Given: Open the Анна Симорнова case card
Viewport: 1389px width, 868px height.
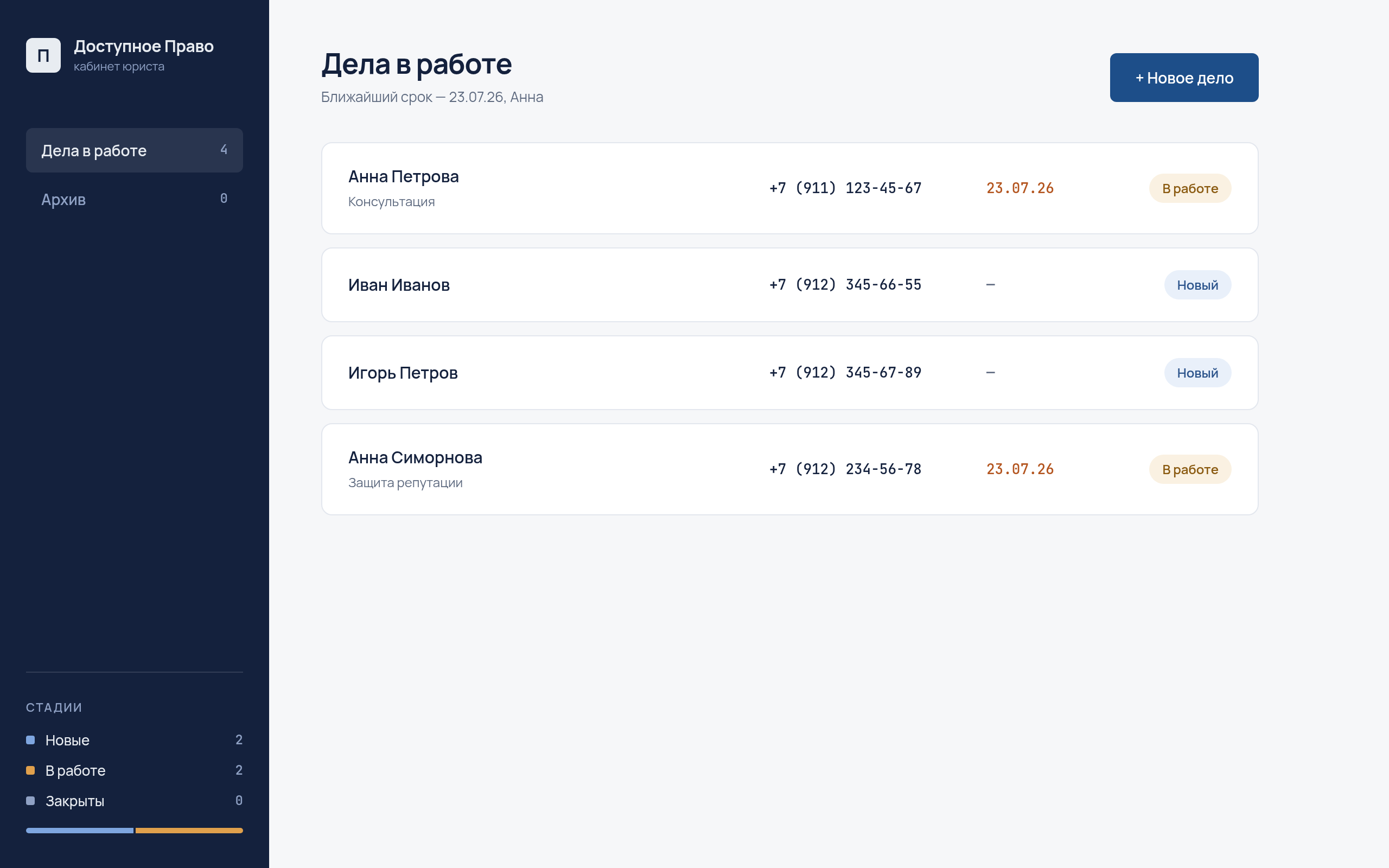Looking at the screenshot, I should (x=790, y=469).
